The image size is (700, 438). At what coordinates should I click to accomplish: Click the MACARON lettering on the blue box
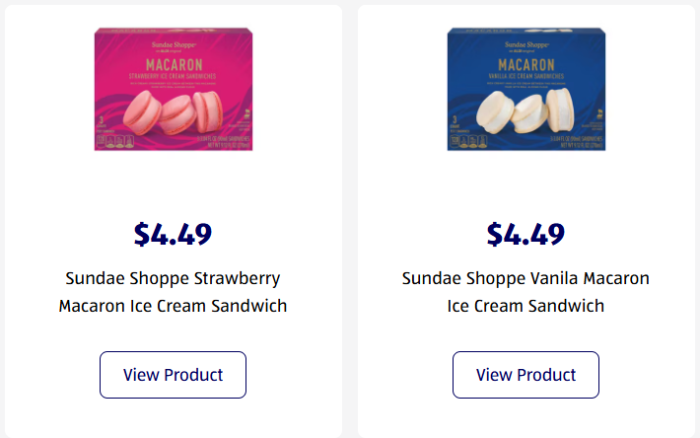(x=525, y=63)
